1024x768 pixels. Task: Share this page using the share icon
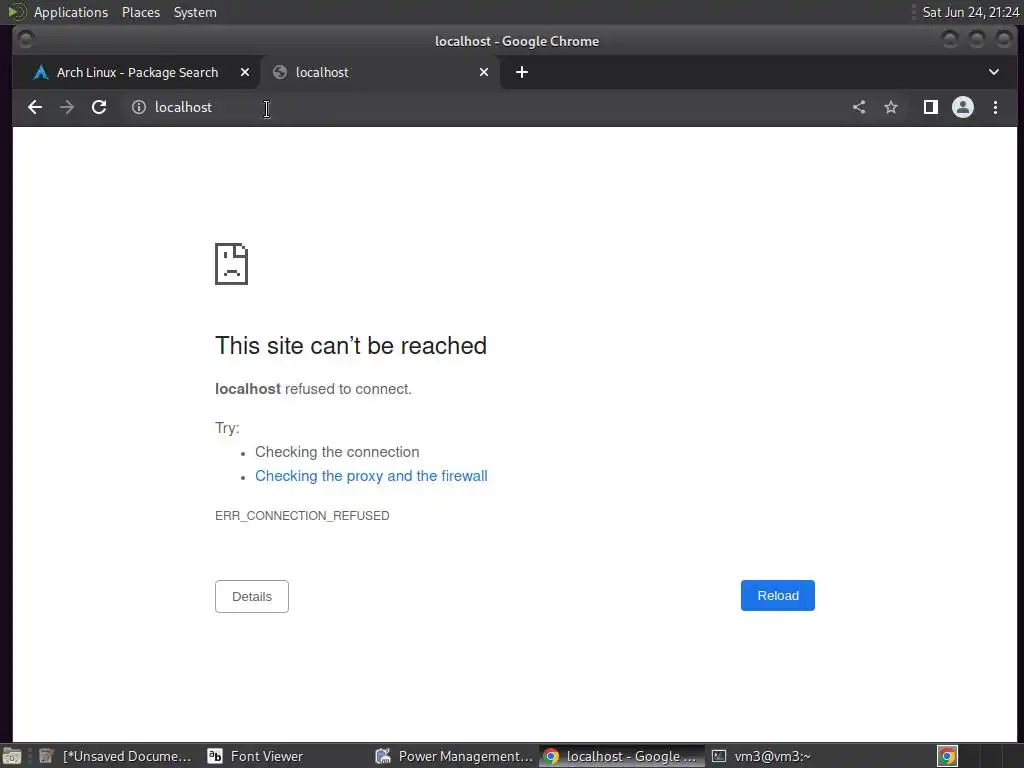tap(859, 107)
